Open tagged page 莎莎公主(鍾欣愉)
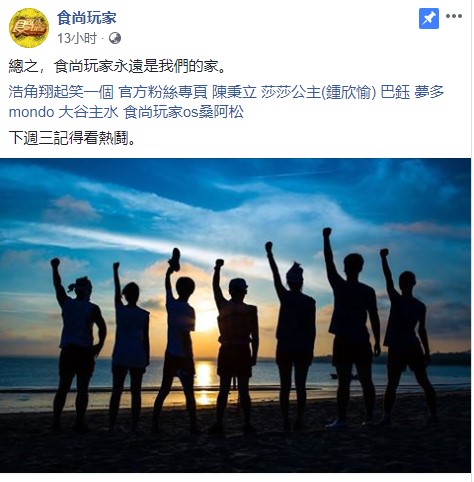Viewport: 474px width, 482px height. click(318, 92)
